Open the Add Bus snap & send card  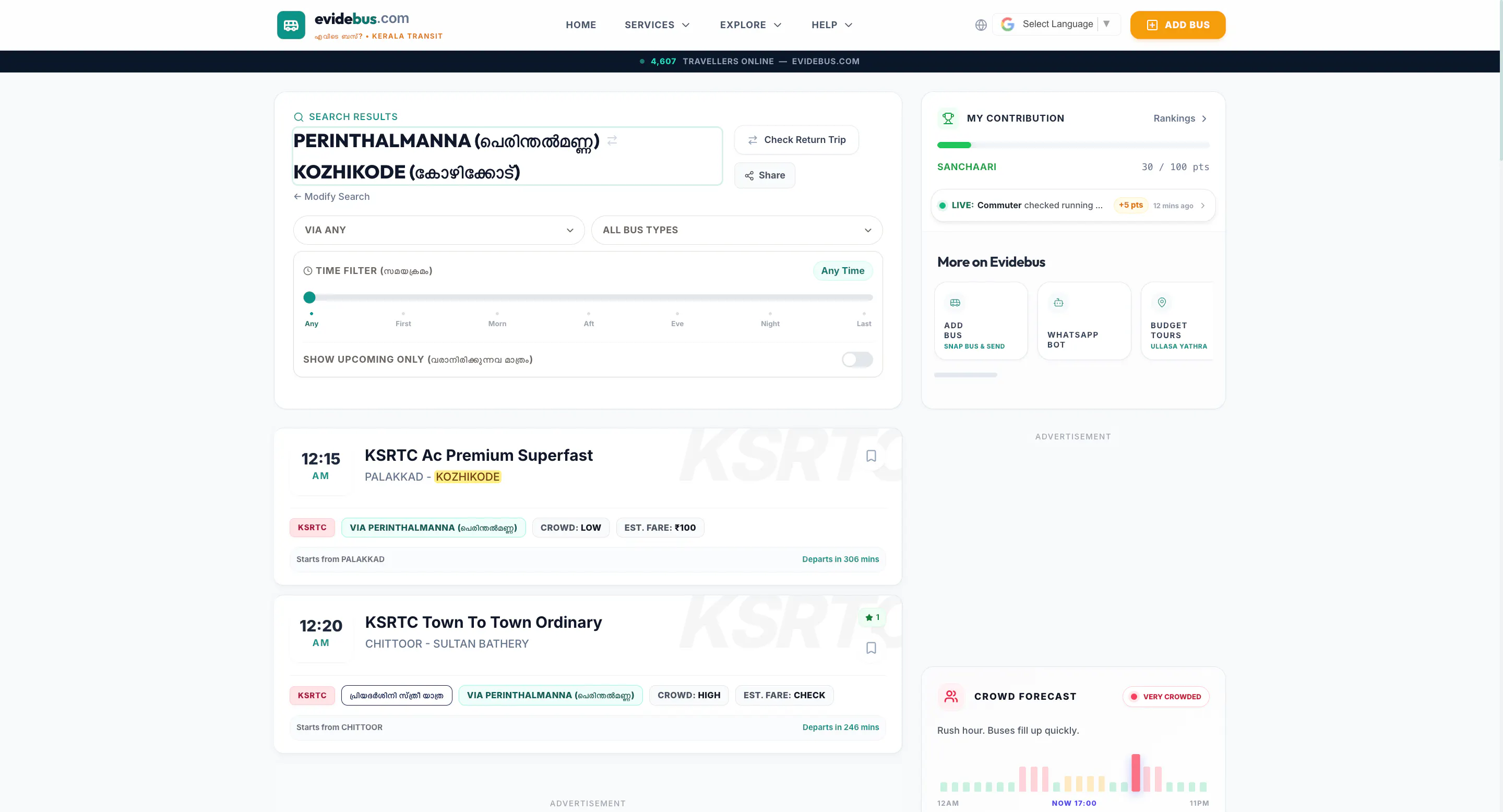pos(980,321)
